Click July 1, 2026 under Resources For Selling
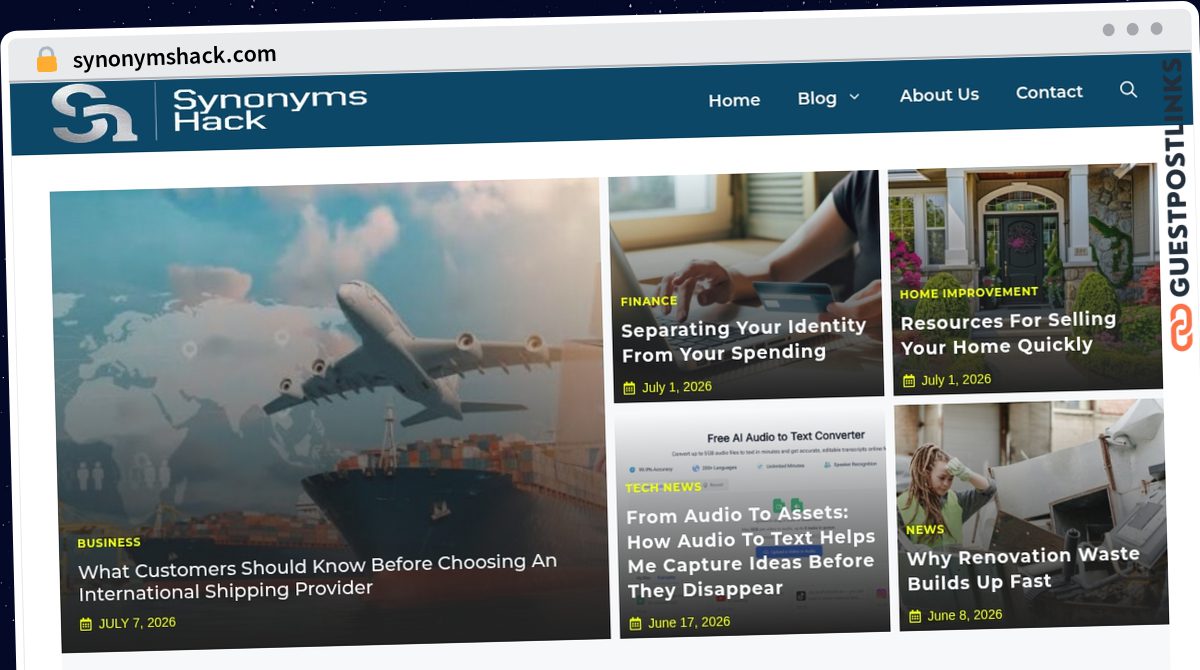1200x670 pixels. coord(956,380)
